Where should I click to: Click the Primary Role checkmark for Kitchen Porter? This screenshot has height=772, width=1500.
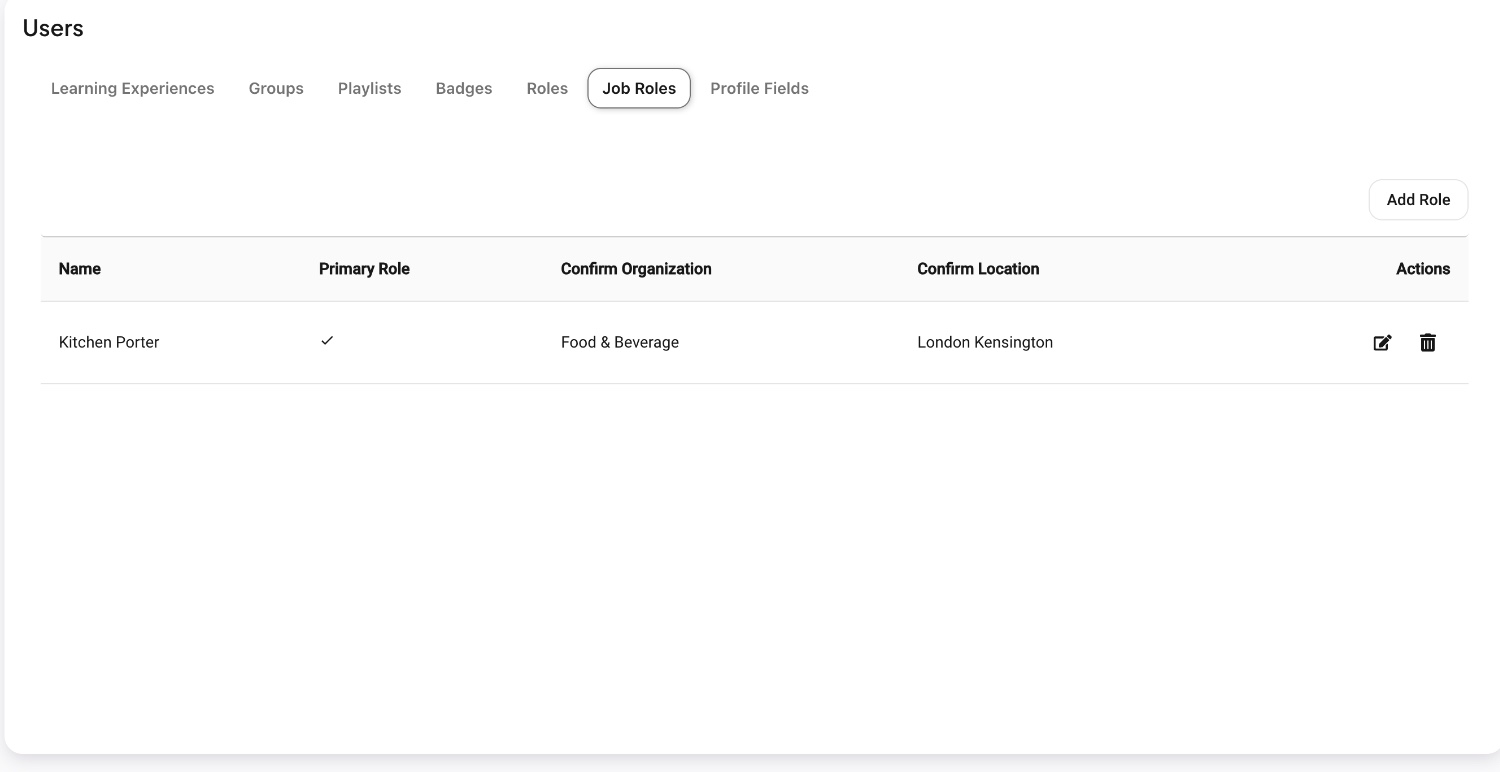click(x=327, y=341)
